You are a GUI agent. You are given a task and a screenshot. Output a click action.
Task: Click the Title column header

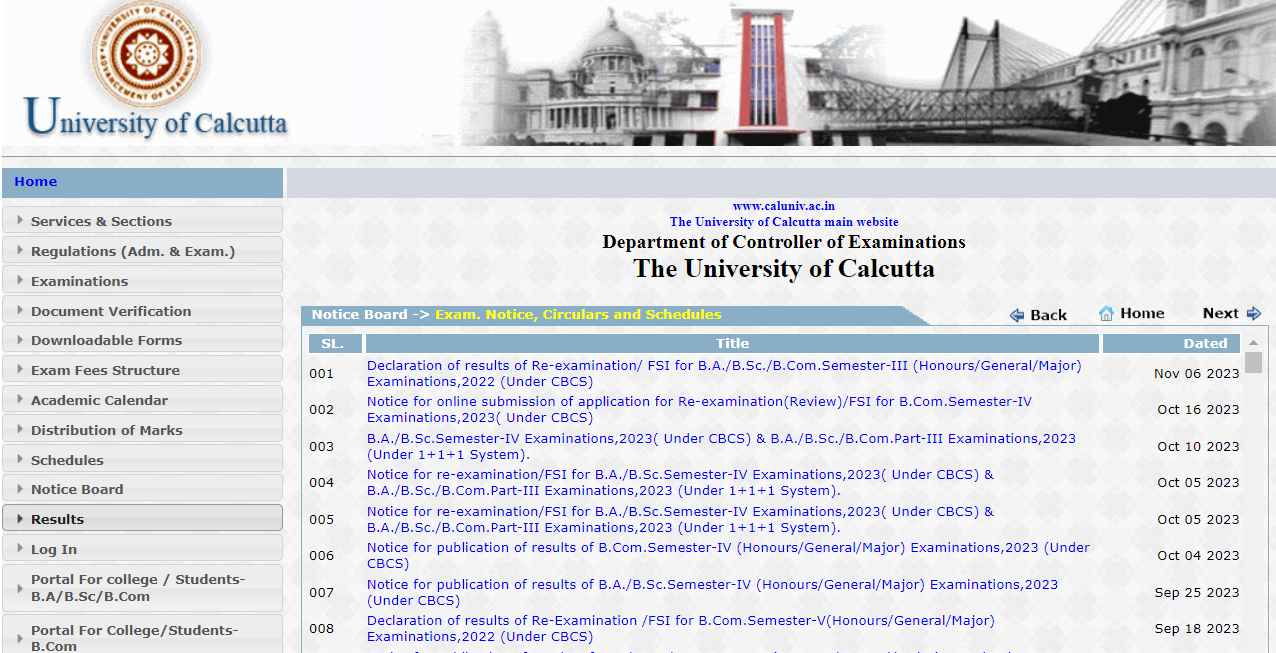(x=732, y=343)
